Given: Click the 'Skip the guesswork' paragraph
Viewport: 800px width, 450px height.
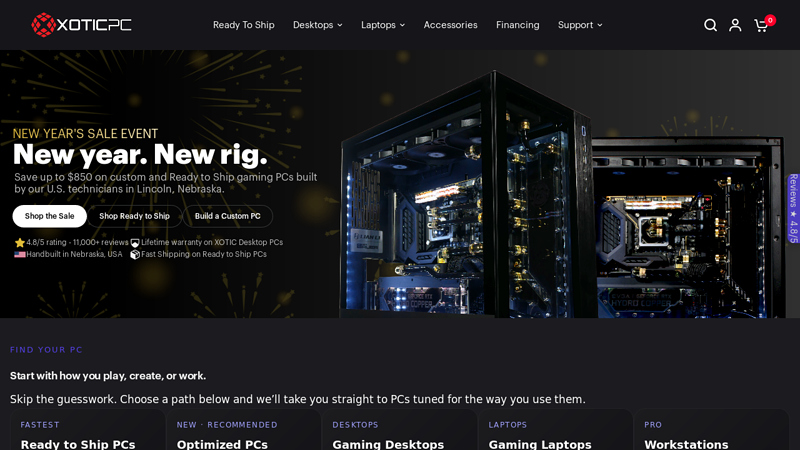Looking at the screenshot, I should pyautogui.click(x=297, y=399).
